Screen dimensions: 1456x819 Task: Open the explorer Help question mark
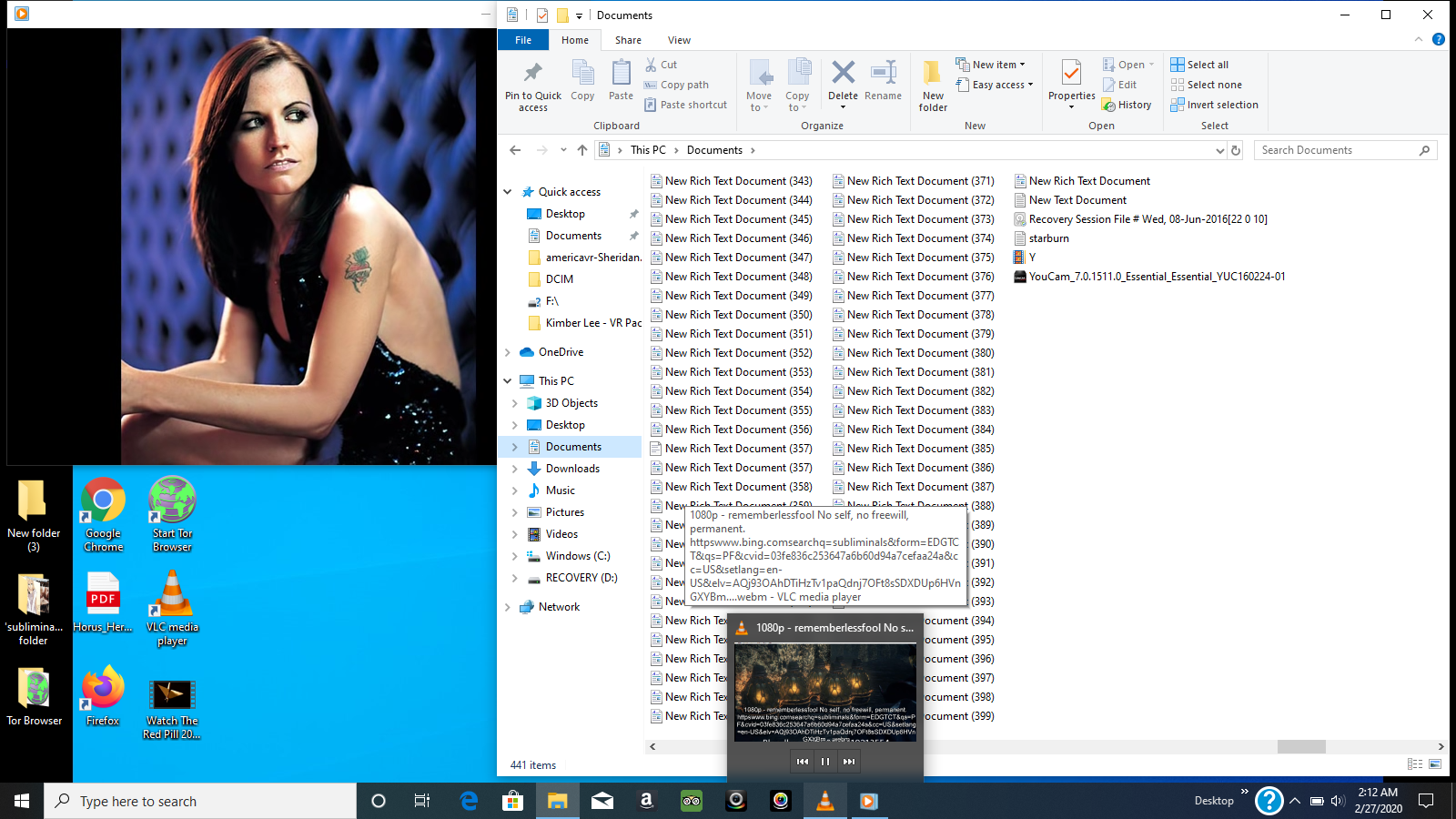point(1439,39)
